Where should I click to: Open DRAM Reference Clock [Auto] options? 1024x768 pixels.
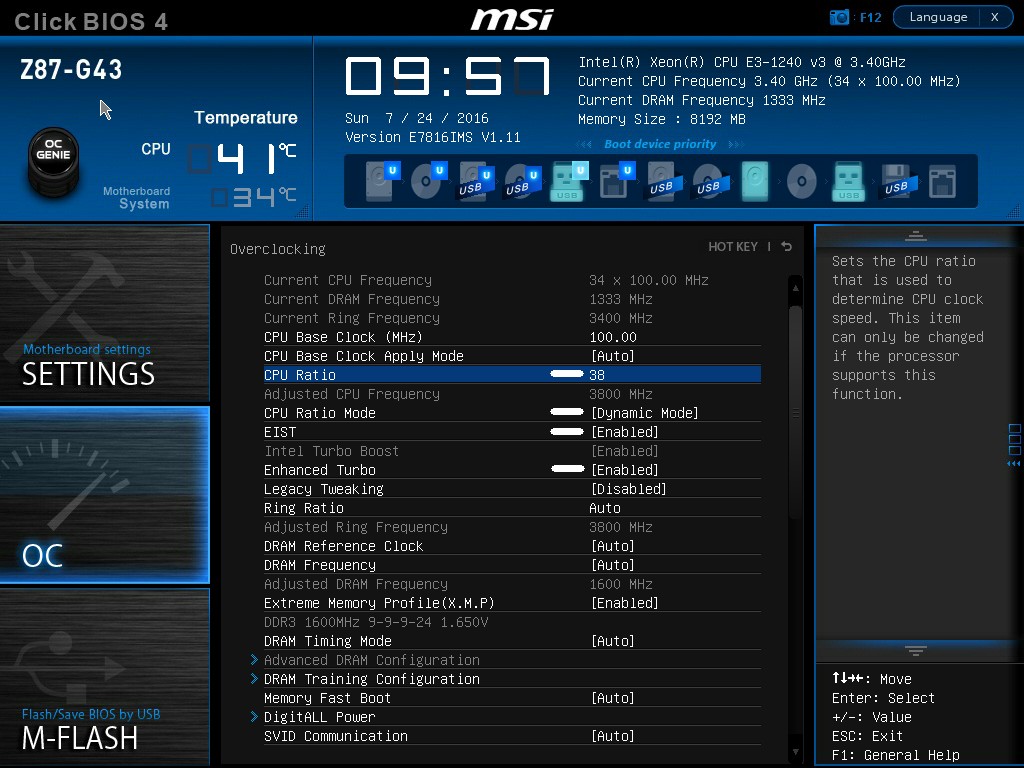click(613, 547)
